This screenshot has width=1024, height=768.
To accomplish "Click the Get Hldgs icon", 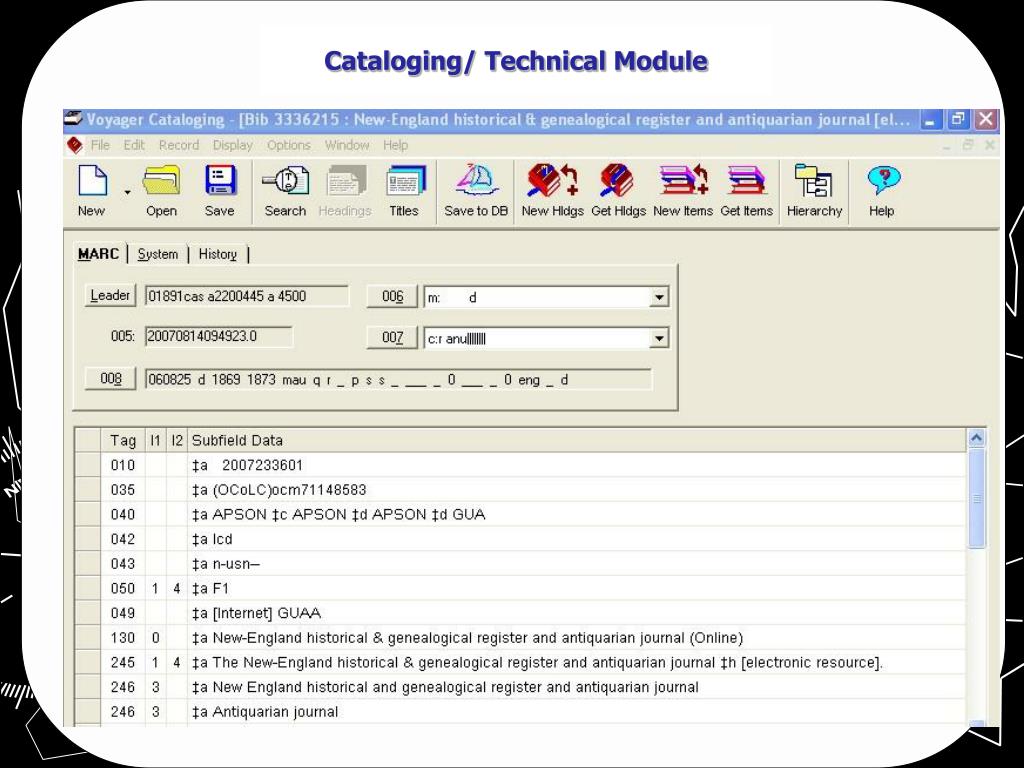I will 618,188.
